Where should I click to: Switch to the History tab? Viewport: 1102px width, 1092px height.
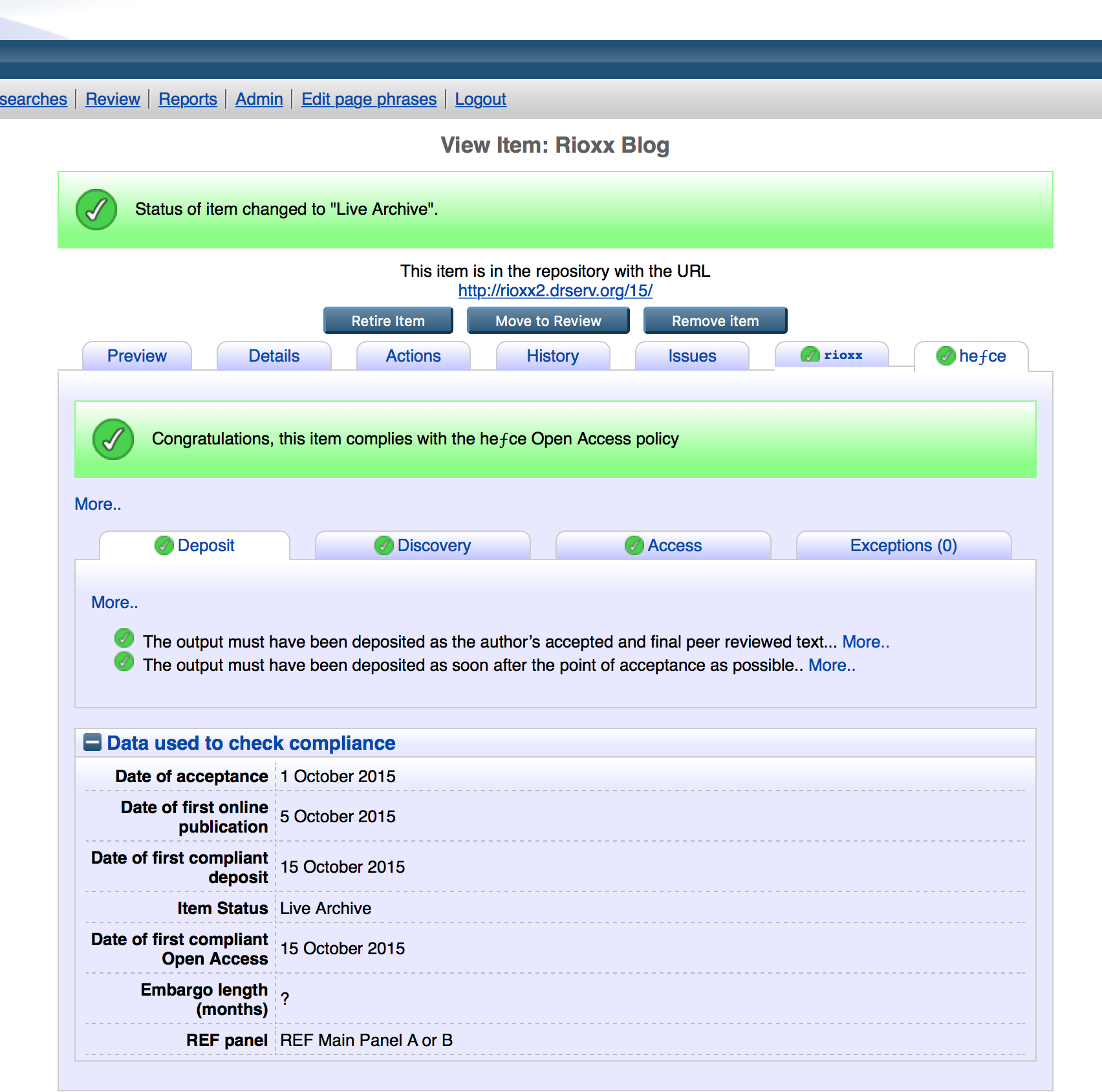(x=552, y=356)
